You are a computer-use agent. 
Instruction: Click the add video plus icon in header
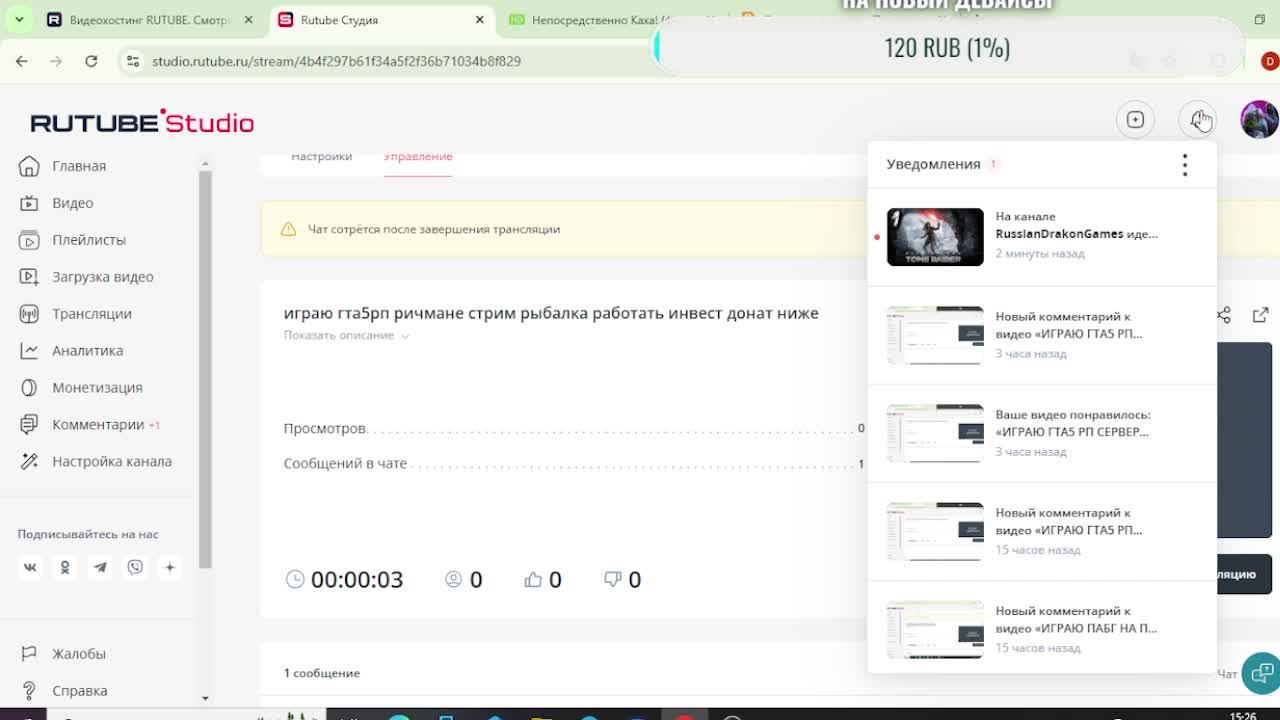click(1135, 120)
